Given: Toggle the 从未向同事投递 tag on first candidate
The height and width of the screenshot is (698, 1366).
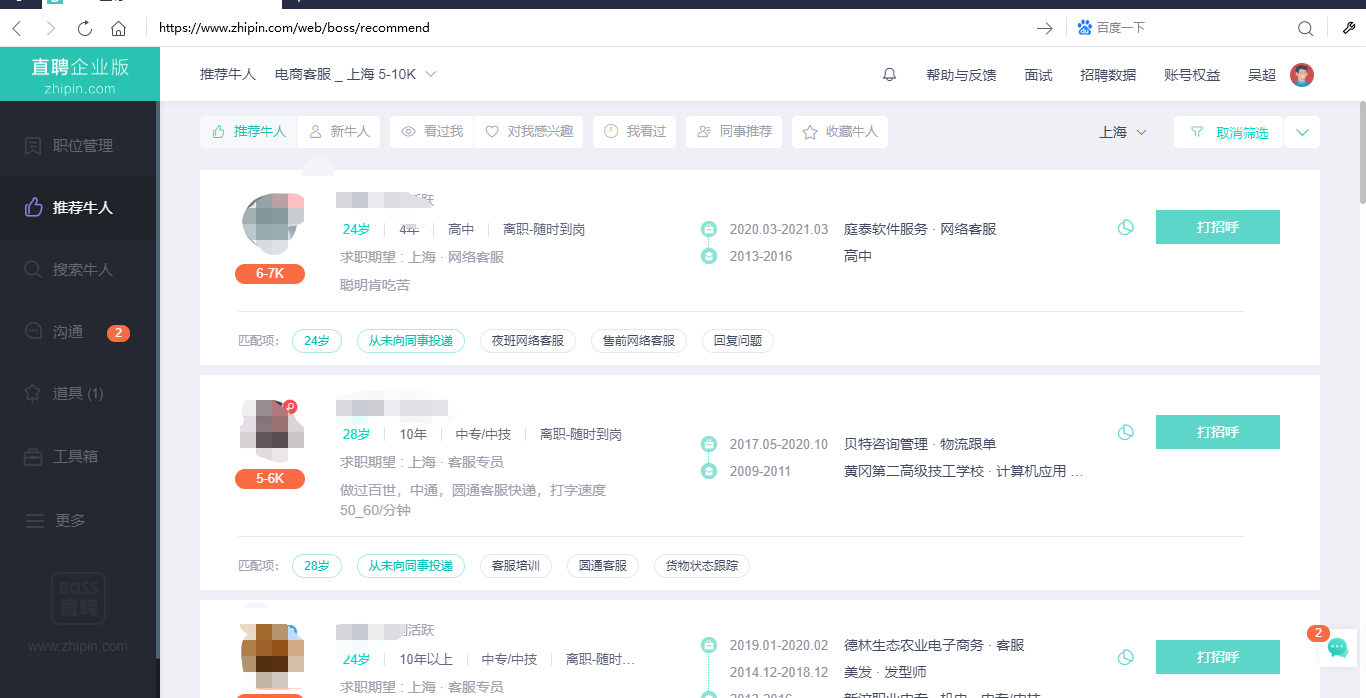Looking at the screenshot, I should pos(410,341).
